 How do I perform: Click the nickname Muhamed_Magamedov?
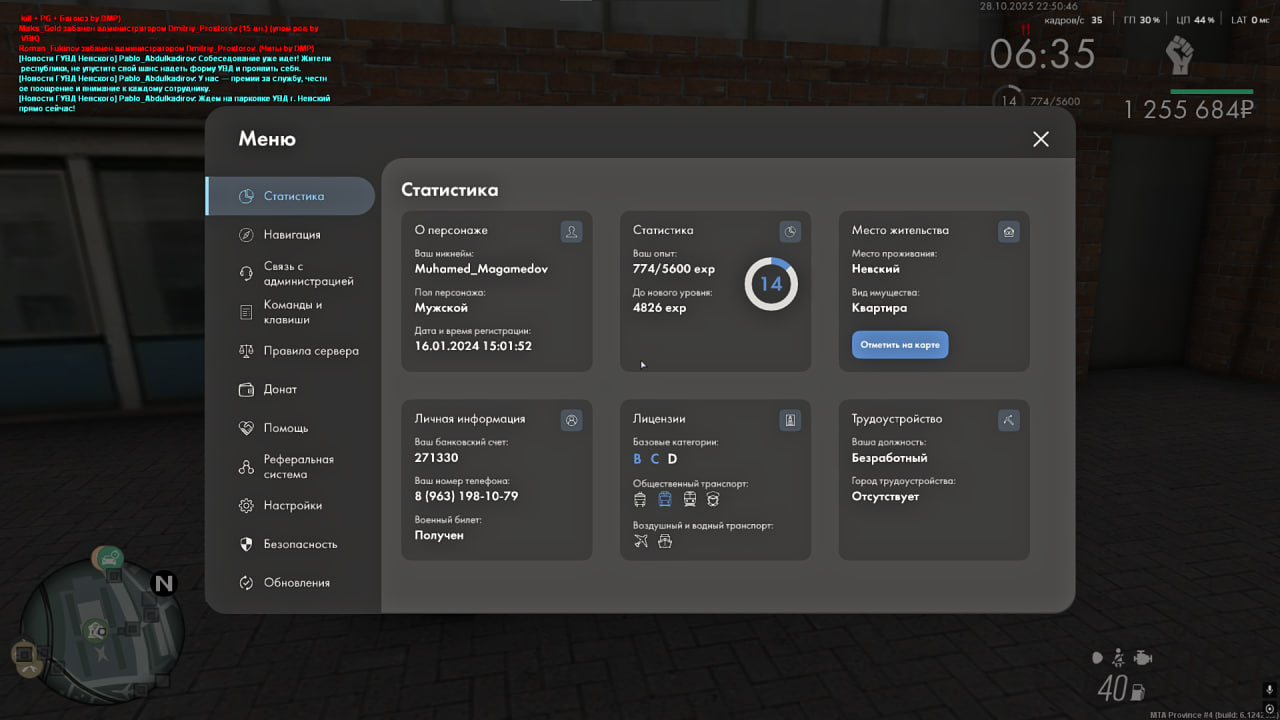coord(481,269)
